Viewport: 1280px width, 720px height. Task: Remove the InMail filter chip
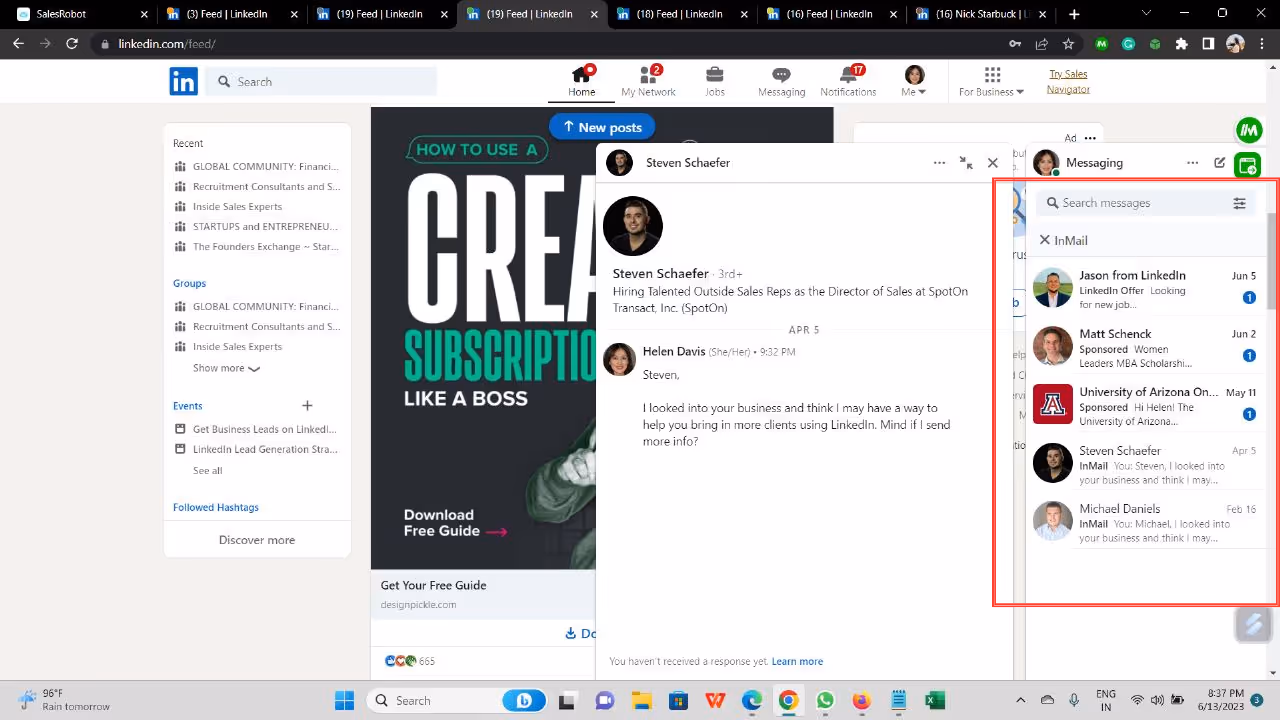(1045, 240)
